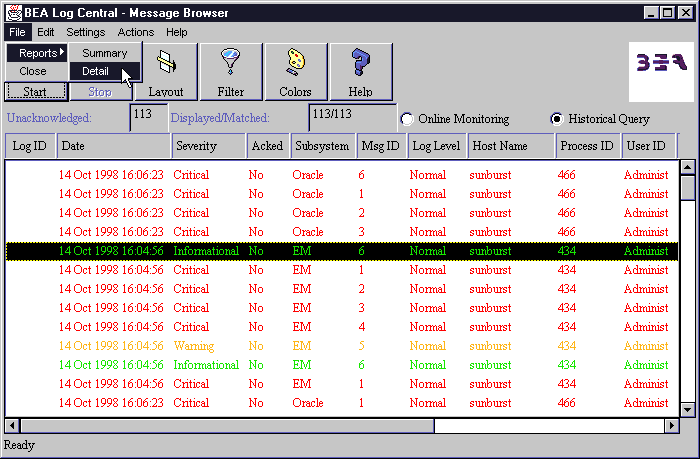Viewport: 700px width, 459px height.
Task: Expand the Reports submenu
Action: point(38,53)
